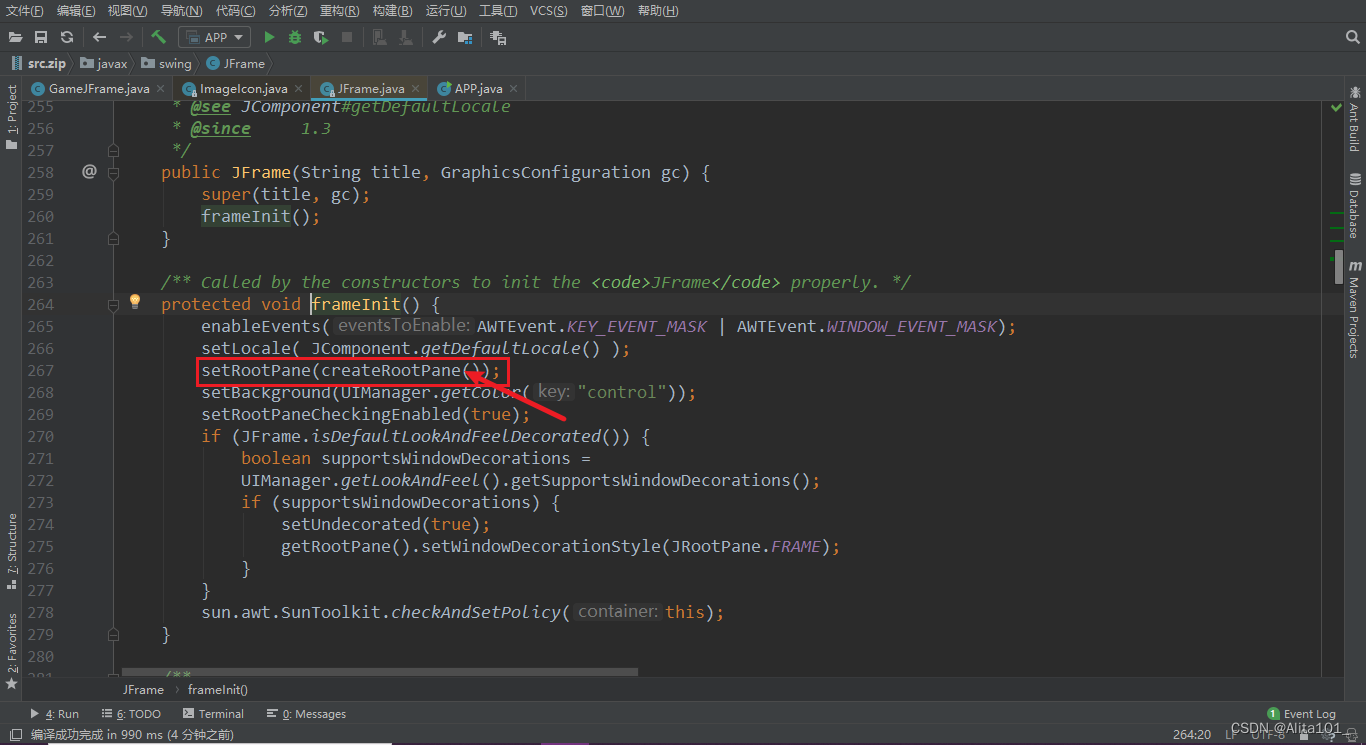This screenshot has width=1366, height=745.
Task: Open the 重构(R) menu
Action: point(340,10)
